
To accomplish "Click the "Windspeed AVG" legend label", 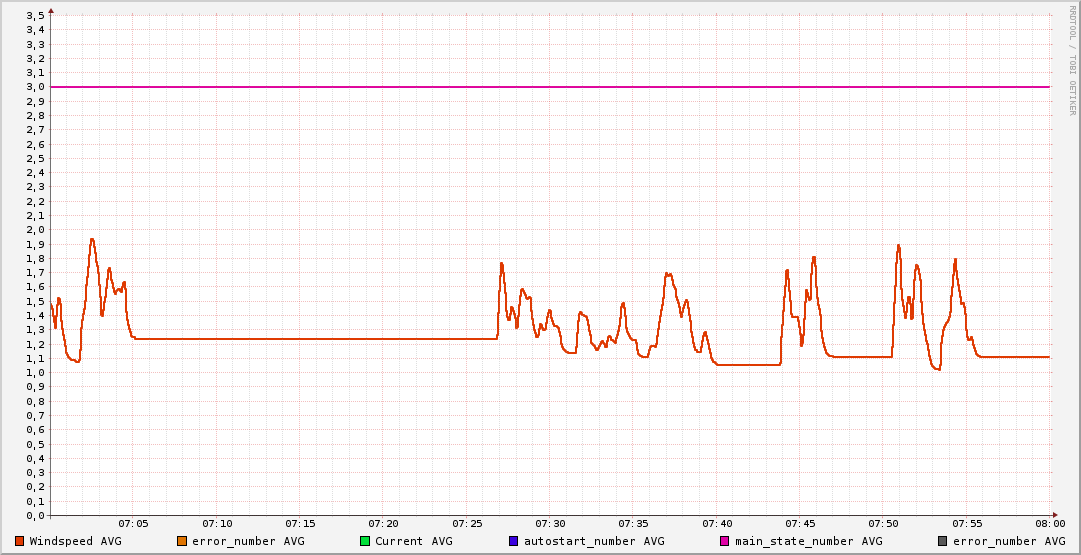I will pyautogui.click(x=75, y=541).
